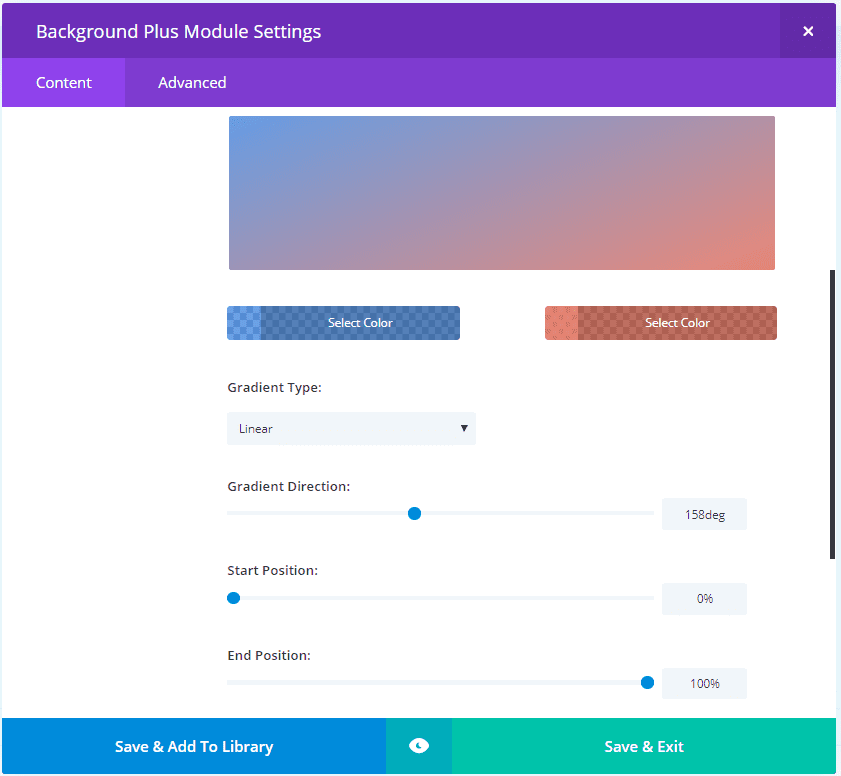This screenshot has width=841, height=776.
Task: Click the 100% end position field
Action: [x=704, y=684]
